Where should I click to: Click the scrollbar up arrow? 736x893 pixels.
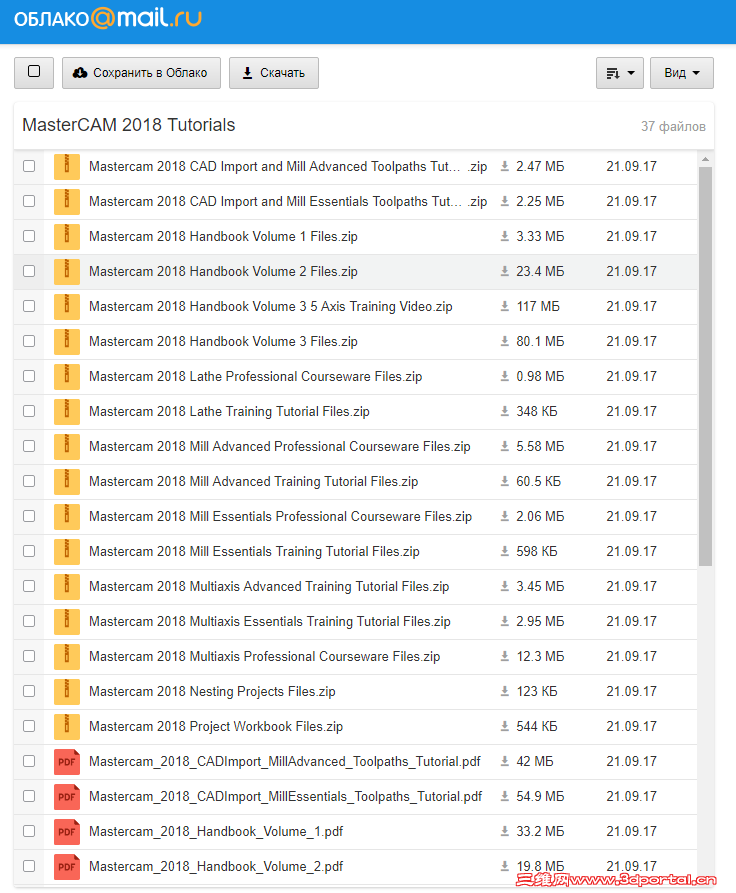coord(705,160)
